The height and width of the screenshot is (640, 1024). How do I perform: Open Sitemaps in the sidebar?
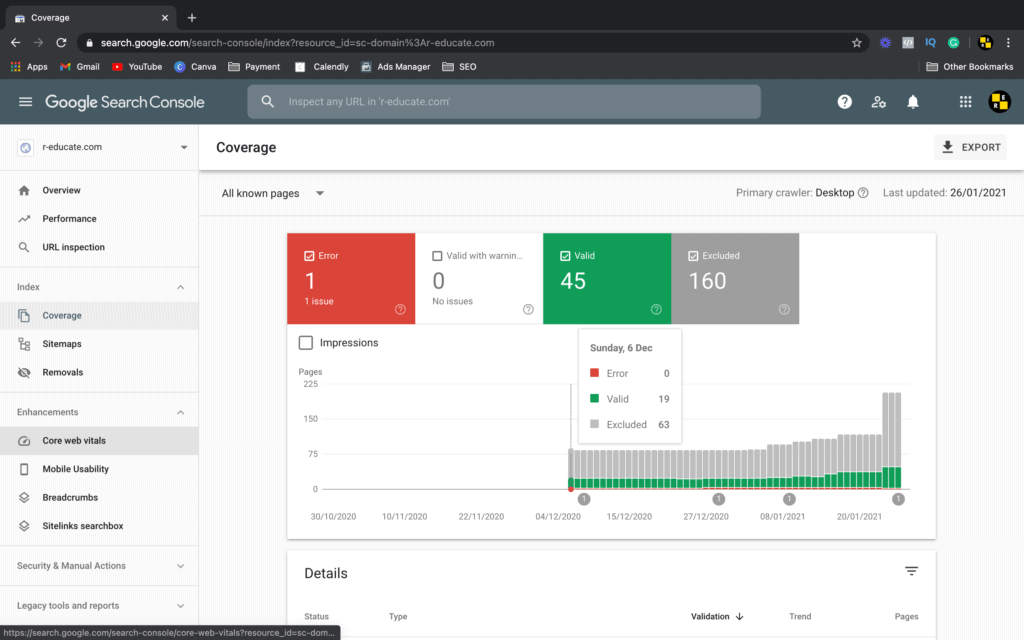[x=62, y=344]
